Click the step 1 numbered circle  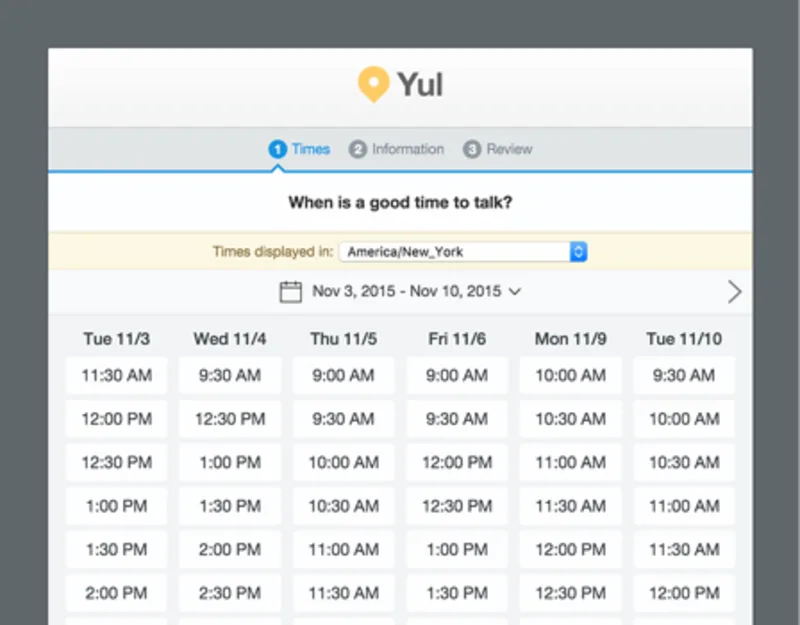(x=277, y=148)
